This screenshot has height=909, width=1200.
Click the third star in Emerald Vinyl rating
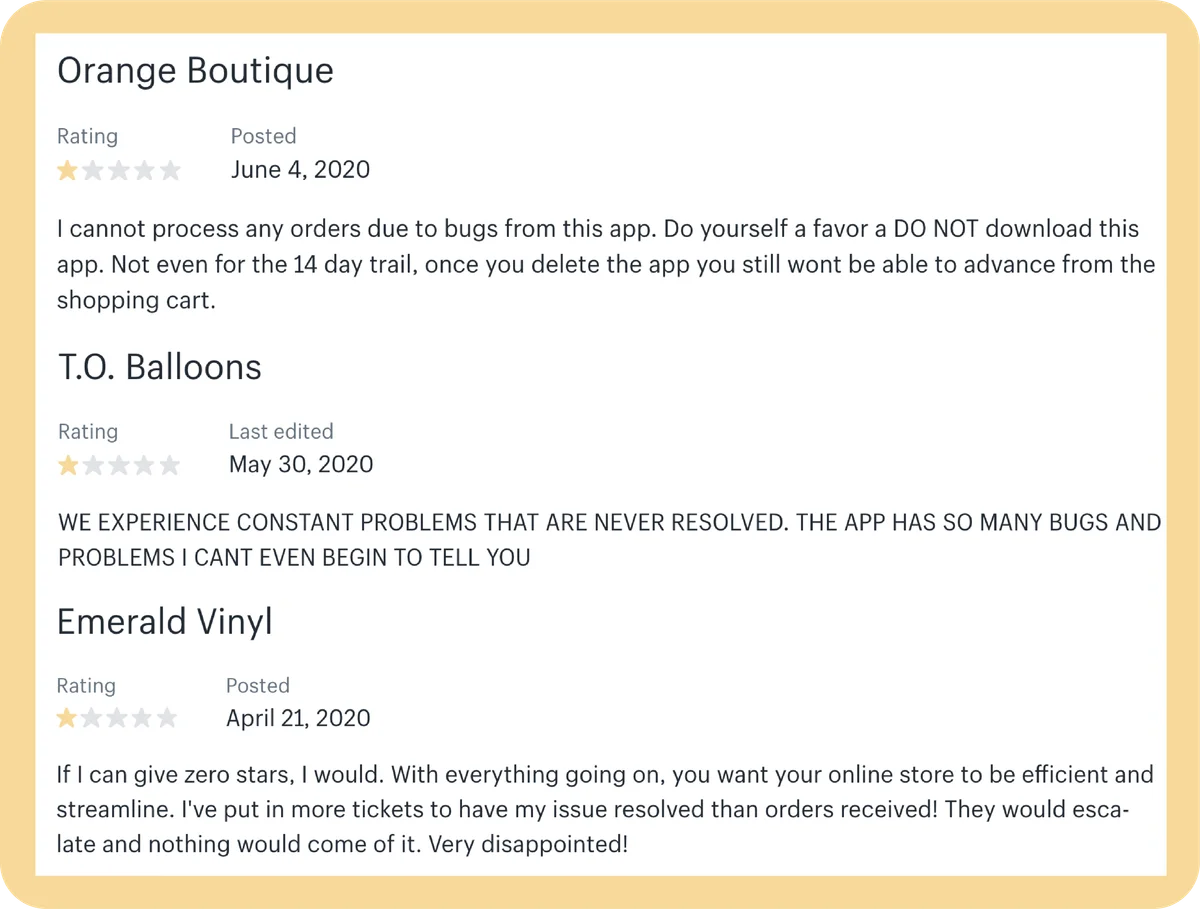tap(117, 718)
